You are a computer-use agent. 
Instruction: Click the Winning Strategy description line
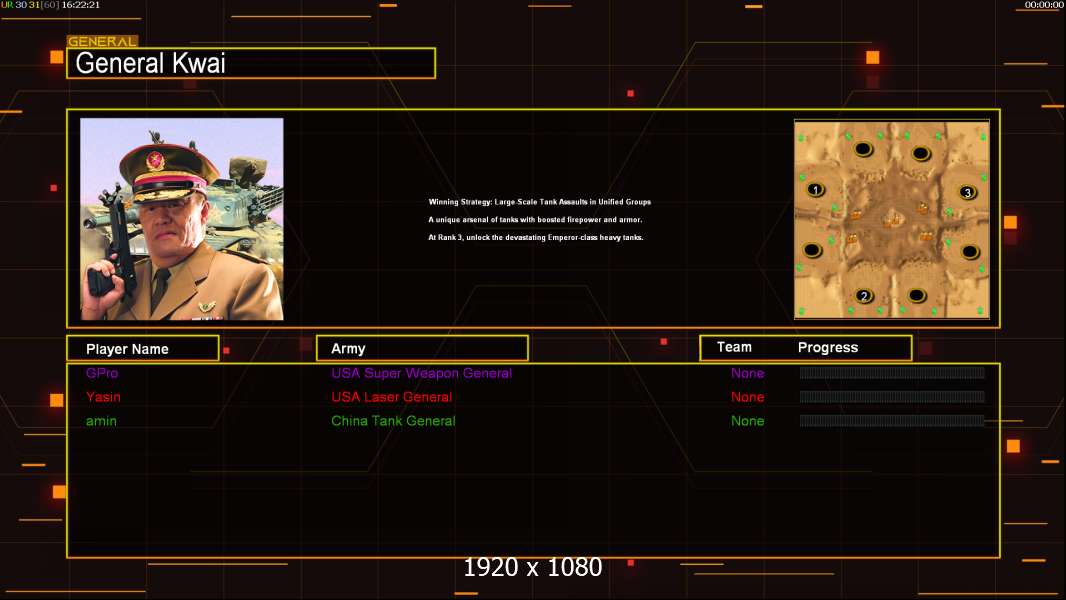click(539, 202)
